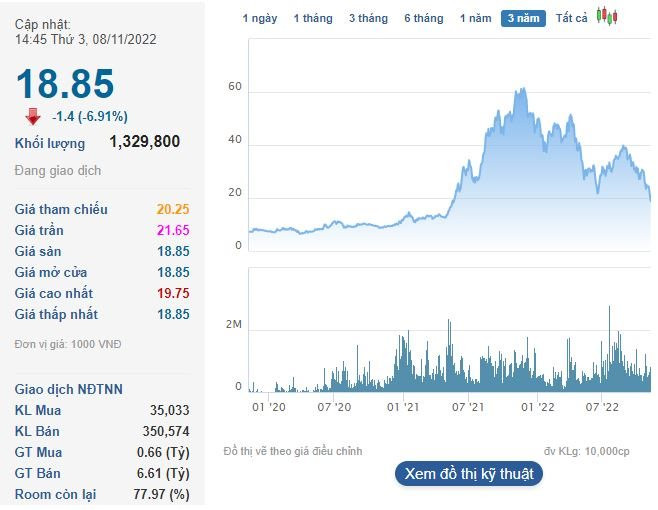658x510 pixels.
Task: Click the "Giá trần" ceiling price 21.65
Action: [x=173, y=230]
